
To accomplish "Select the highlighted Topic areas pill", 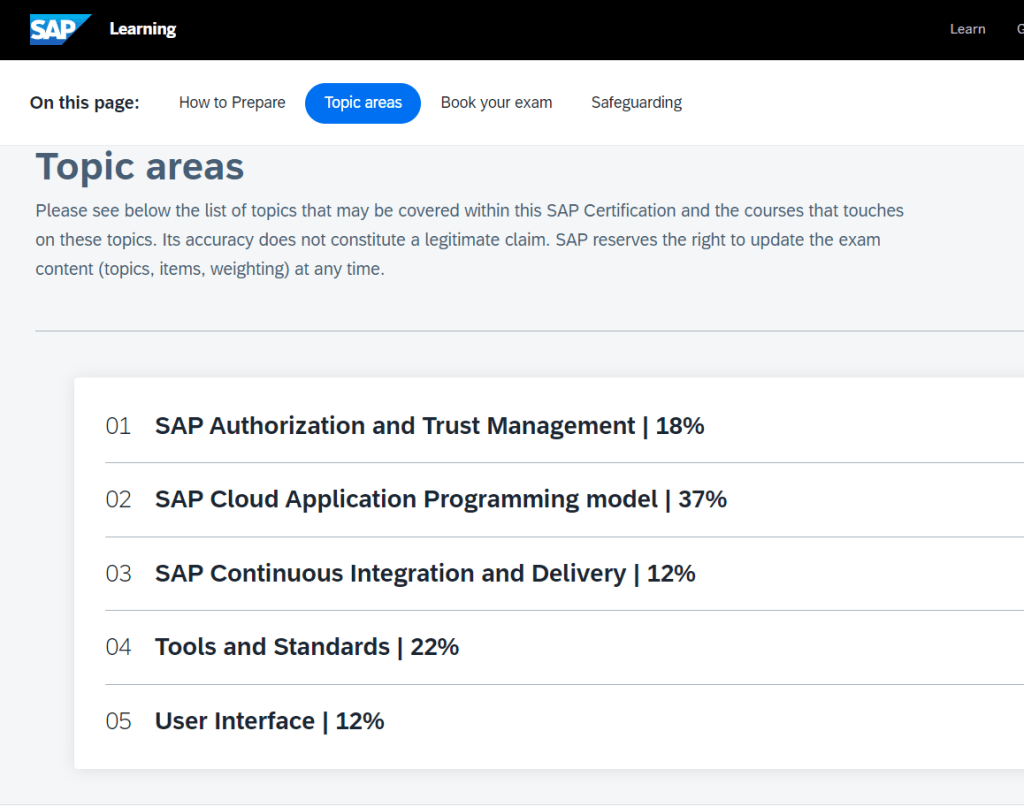I will [x=363, y=103].
